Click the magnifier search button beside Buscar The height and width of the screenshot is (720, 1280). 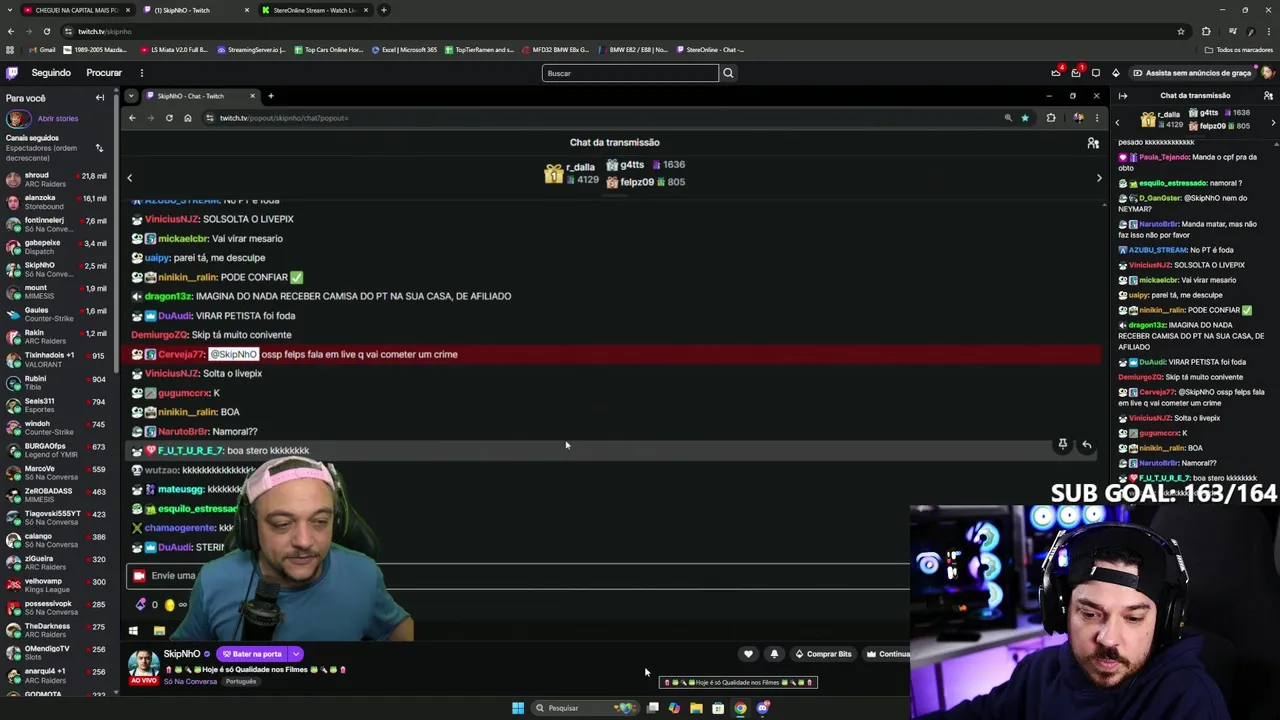click(728, 73)
